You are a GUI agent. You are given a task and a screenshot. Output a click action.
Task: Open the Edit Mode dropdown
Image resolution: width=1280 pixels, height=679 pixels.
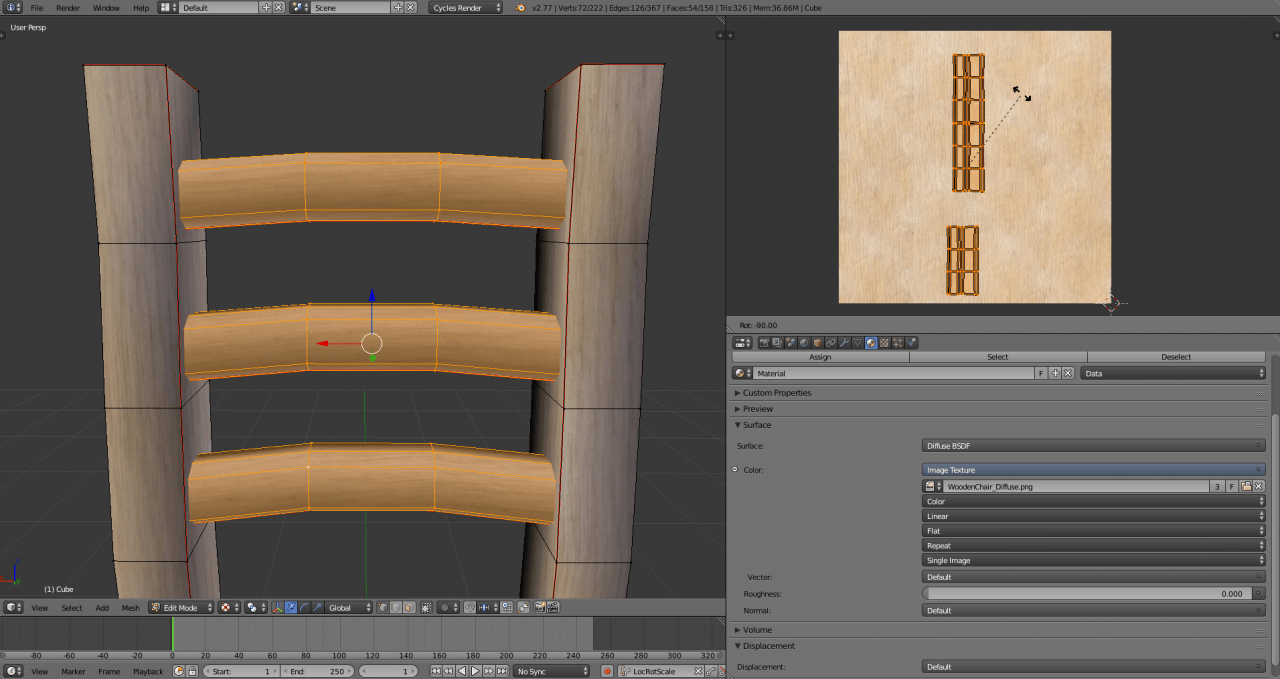181,607
